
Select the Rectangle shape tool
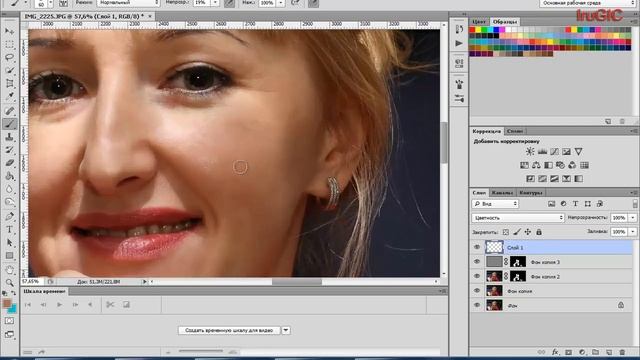[9, 256]
